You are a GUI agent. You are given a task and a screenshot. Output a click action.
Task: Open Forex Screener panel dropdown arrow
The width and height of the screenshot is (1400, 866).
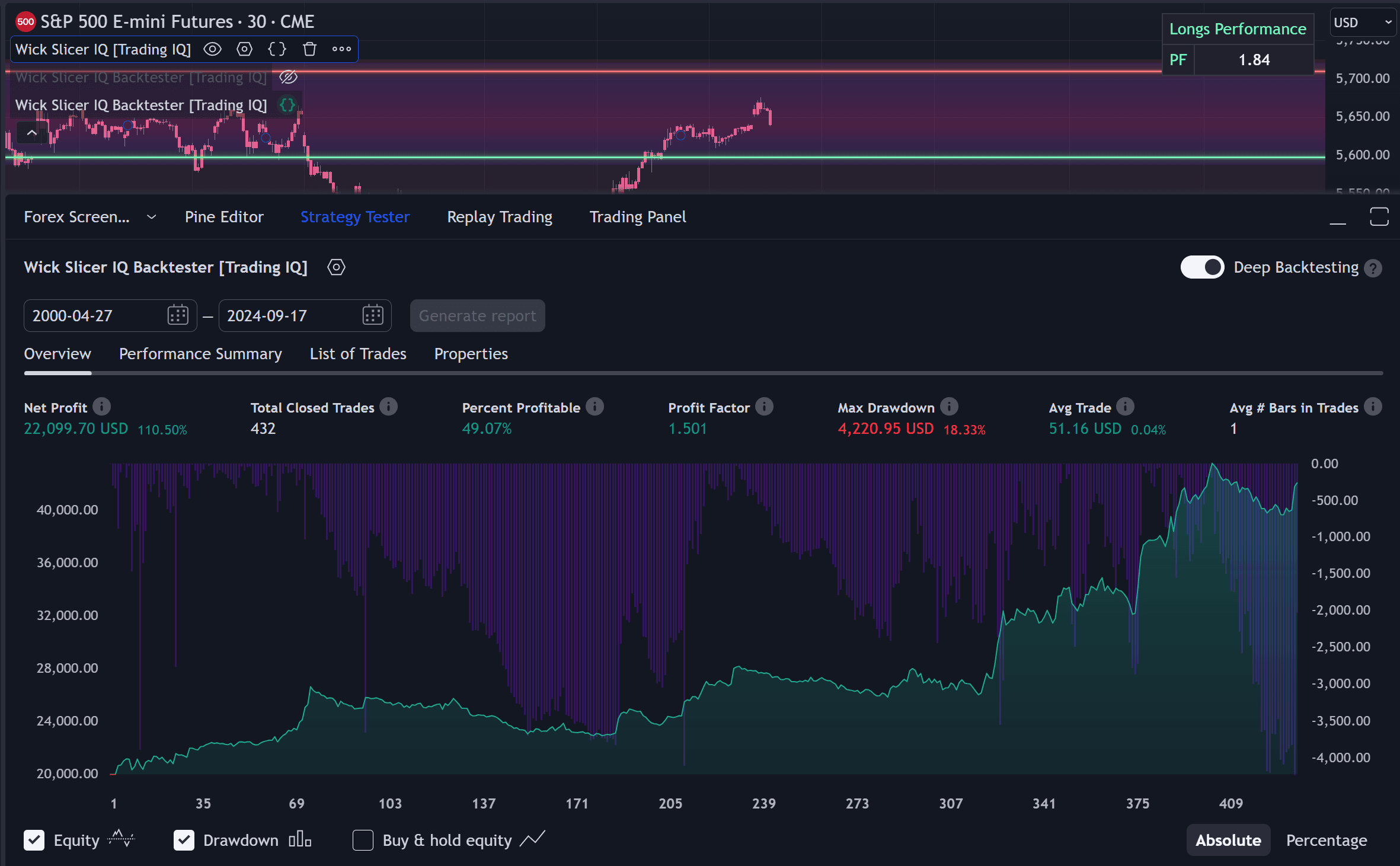tap(152, 217)
